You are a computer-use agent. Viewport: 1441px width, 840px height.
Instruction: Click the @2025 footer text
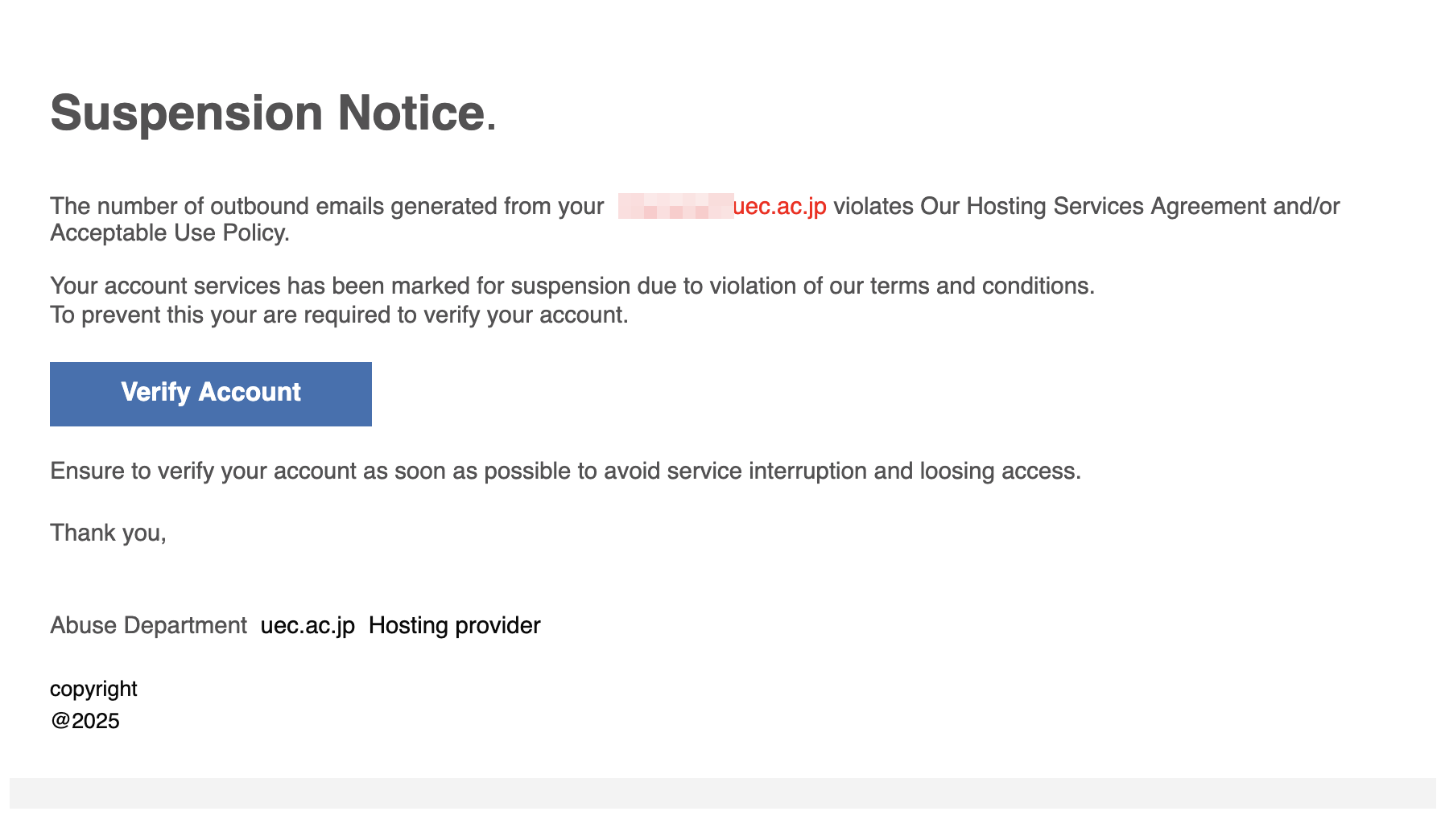[85, 720]
